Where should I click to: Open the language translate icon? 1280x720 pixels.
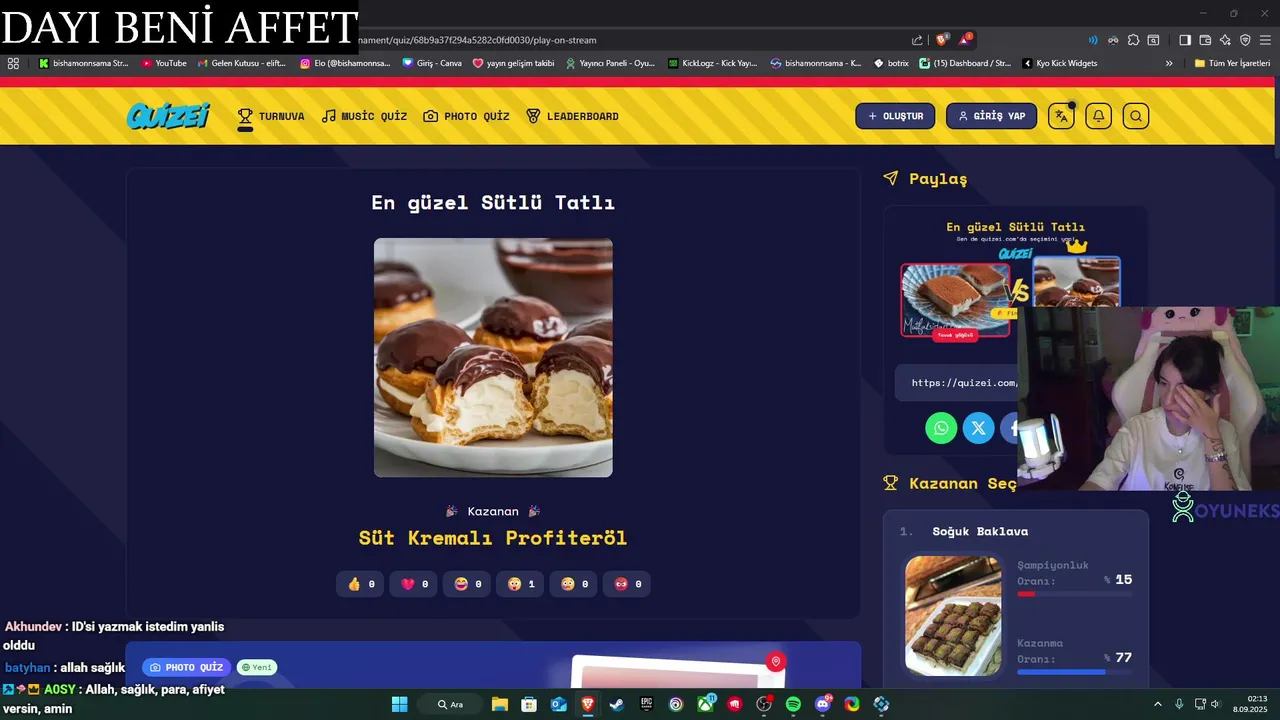click(x=1061, y=116)
